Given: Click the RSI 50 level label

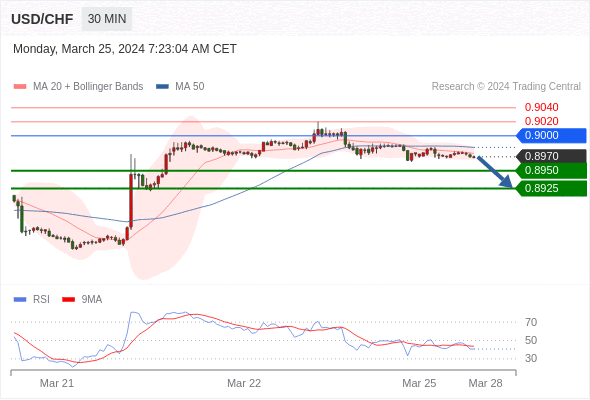Looking at the screenshot, I should [531, 341].
